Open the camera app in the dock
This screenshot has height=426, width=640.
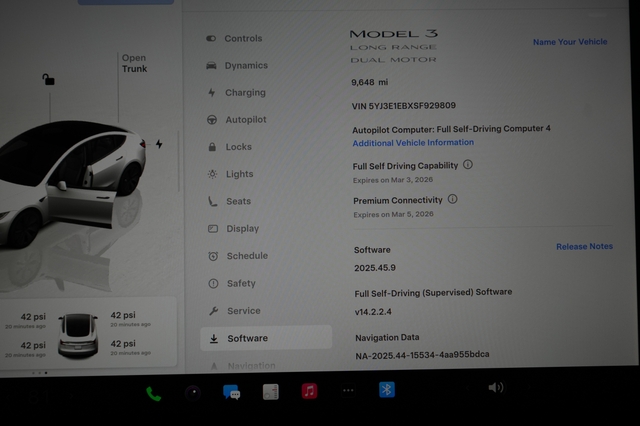pos(193,393)
